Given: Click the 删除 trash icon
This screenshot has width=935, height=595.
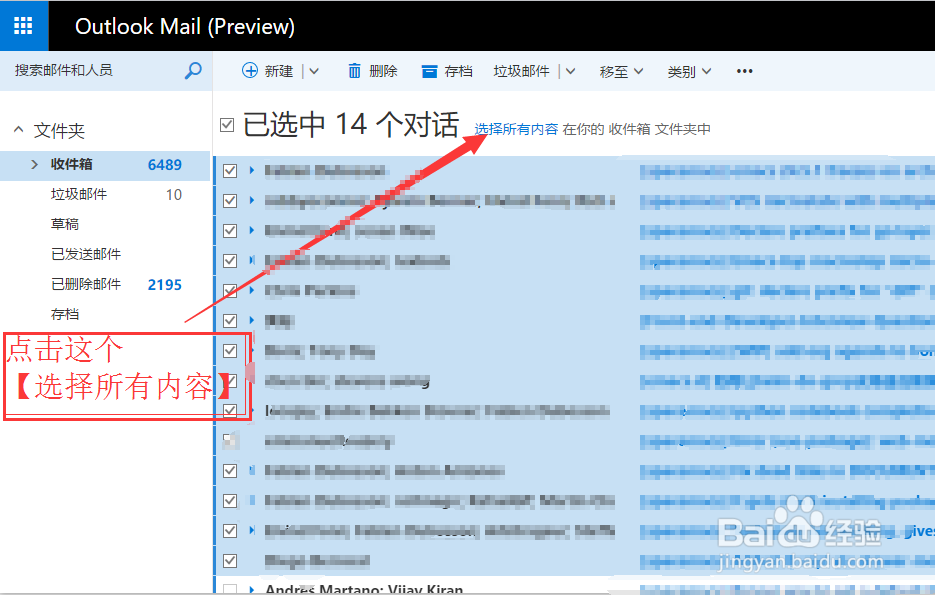Looking at the screenshot, I should pos(354,71).
